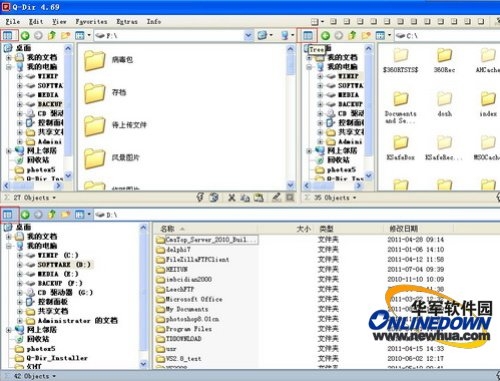
Task: Click green Back arrow in top-right pane
Action: coord(326,35)
